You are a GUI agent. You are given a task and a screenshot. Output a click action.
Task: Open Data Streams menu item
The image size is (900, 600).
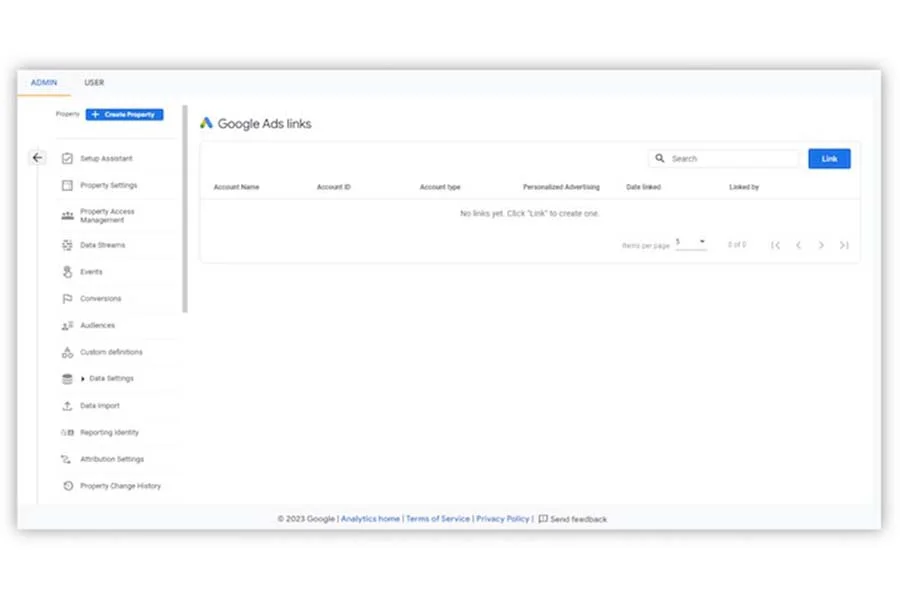coord(103,245)
